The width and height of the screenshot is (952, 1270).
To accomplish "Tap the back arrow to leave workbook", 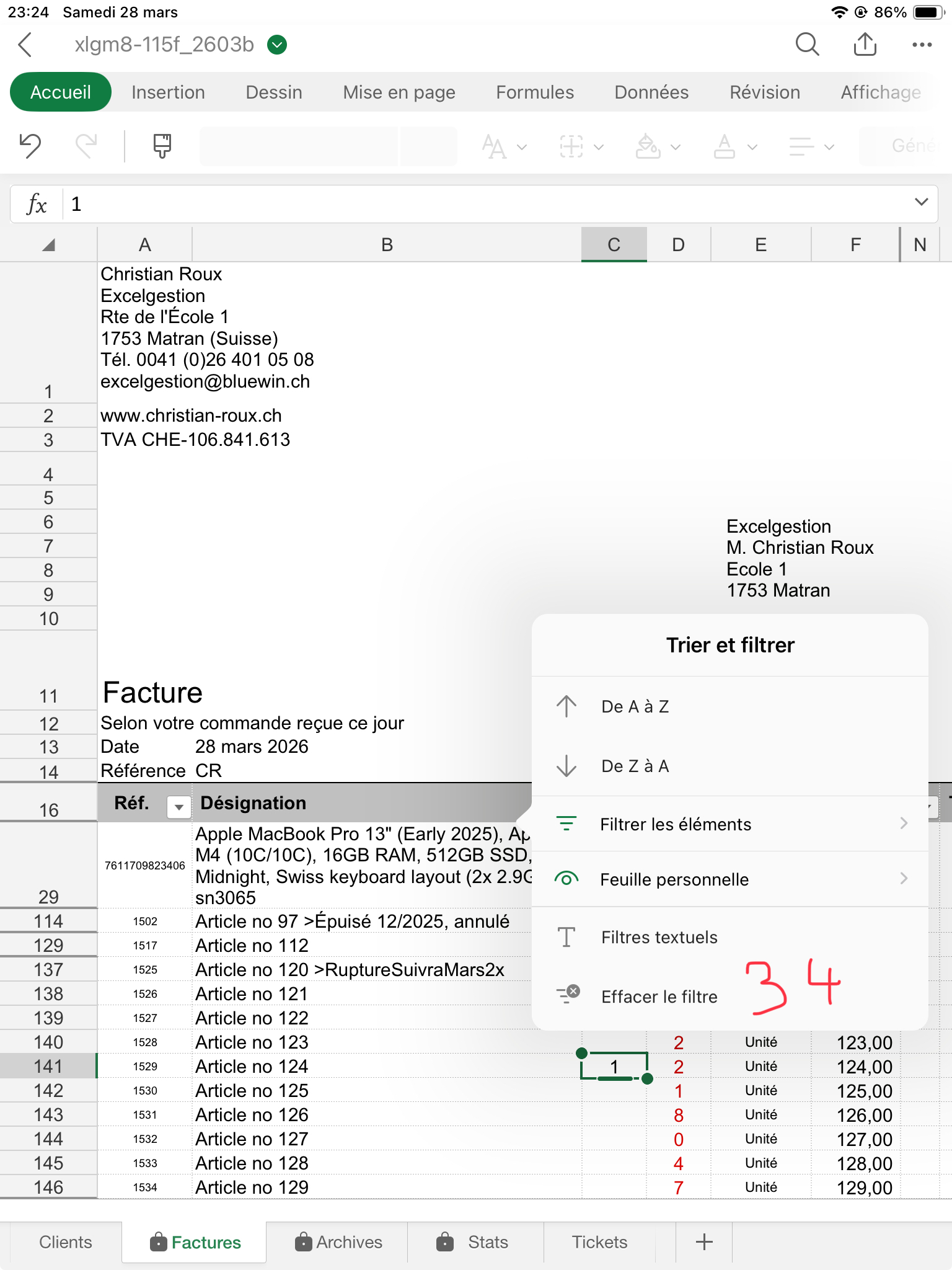I will [x=25, y=45].
